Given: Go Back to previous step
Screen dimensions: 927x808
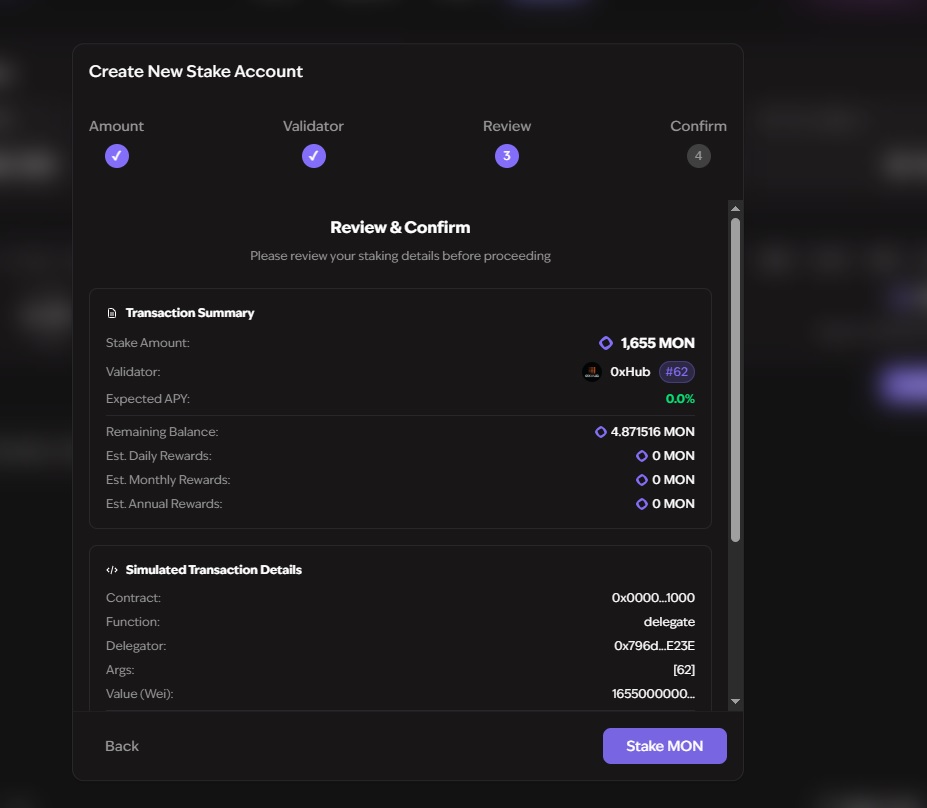Looking at the screenshot, I should click(x=122, y=746).
